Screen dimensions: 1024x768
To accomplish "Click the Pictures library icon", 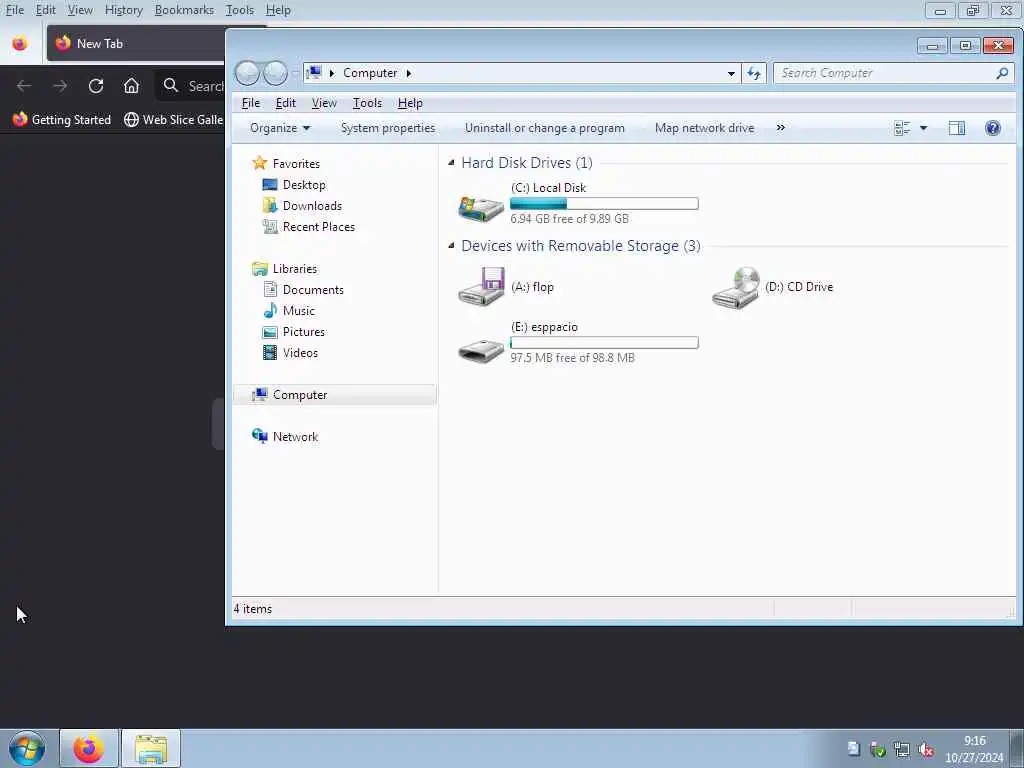I will pos(270,332).
